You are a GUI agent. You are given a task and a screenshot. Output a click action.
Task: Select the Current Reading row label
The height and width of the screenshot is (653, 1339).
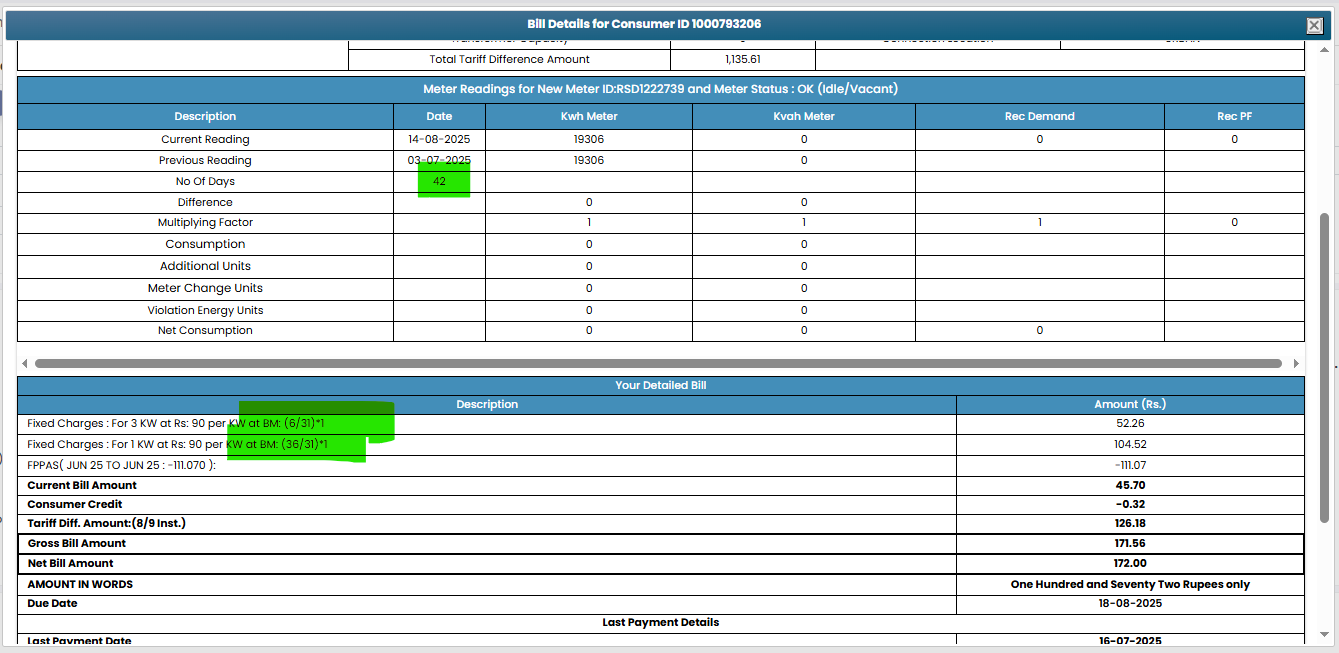205,140
